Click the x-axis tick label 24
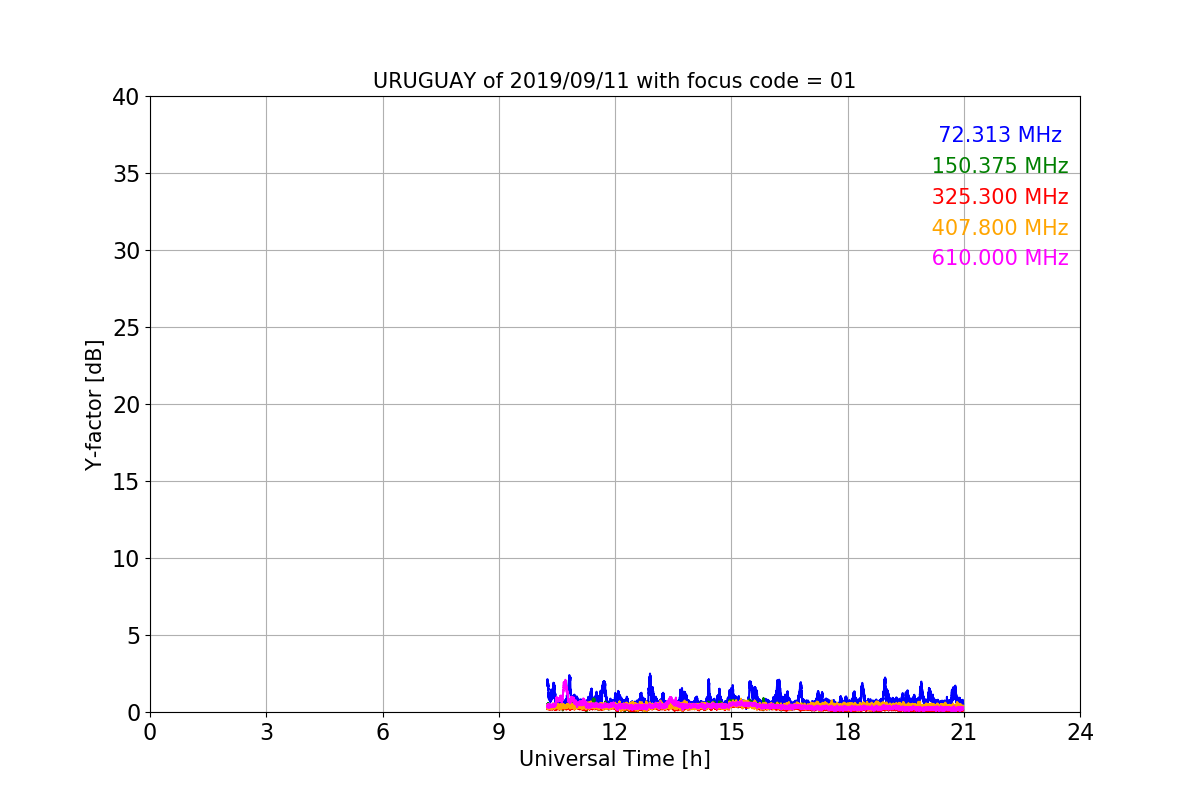Image resolution: width=1200 pixels, height=800 pixels. [1080, 732]
